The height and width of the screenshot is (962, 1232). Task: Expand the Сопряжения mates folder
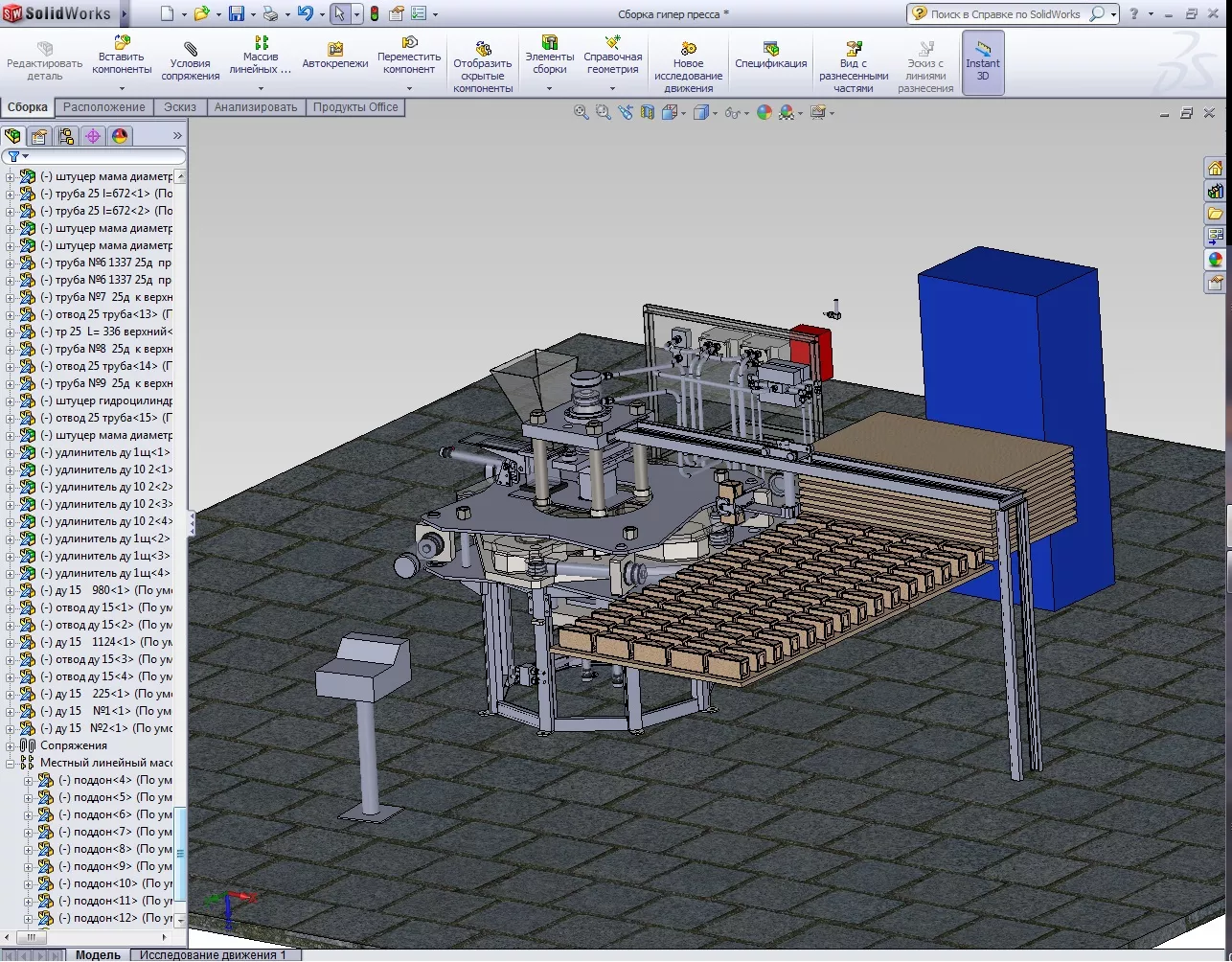point(11,745)
